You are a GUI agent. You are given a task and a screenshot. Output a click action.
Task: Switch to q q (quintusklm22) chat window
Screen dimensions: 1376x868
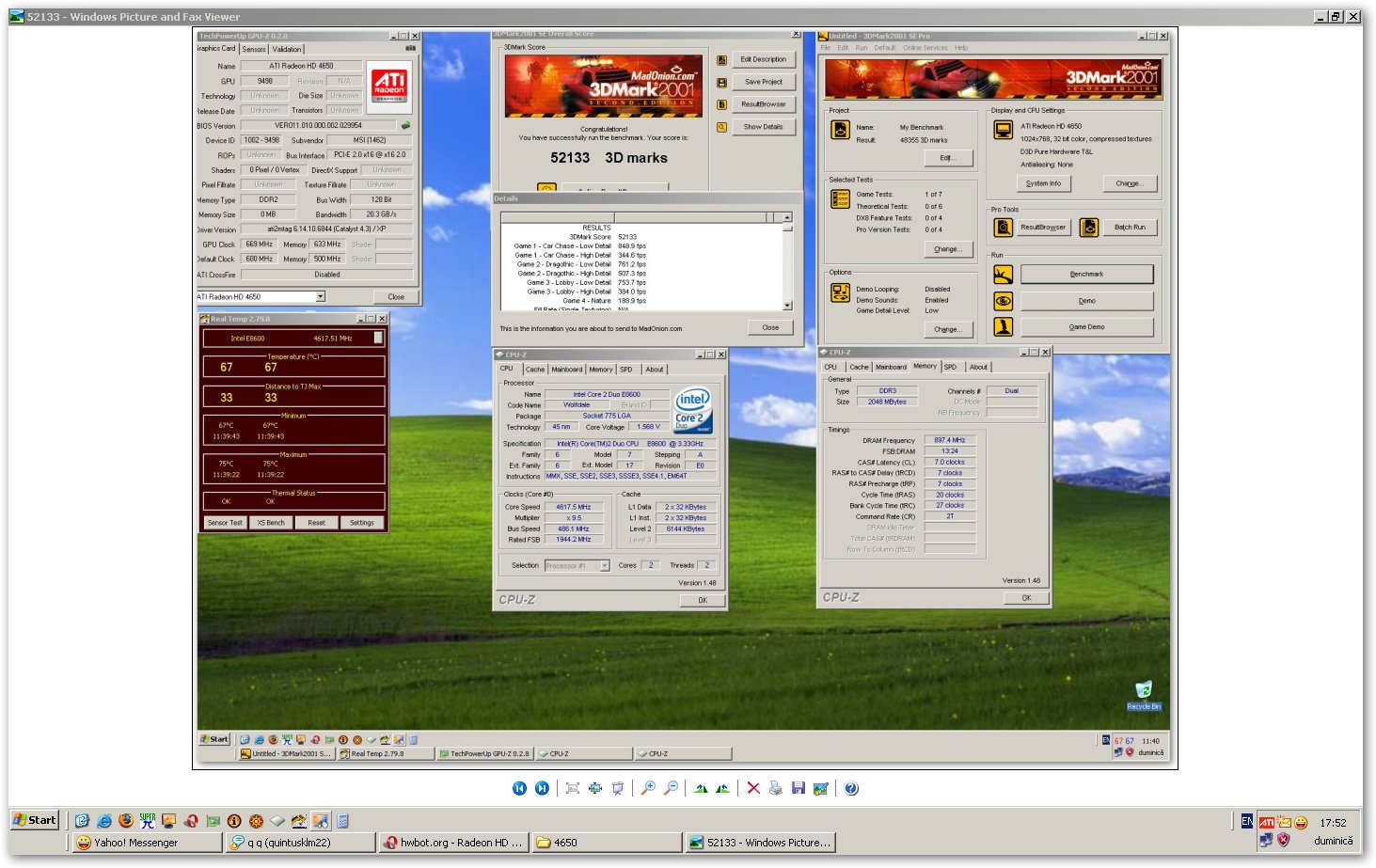[300, 843]
